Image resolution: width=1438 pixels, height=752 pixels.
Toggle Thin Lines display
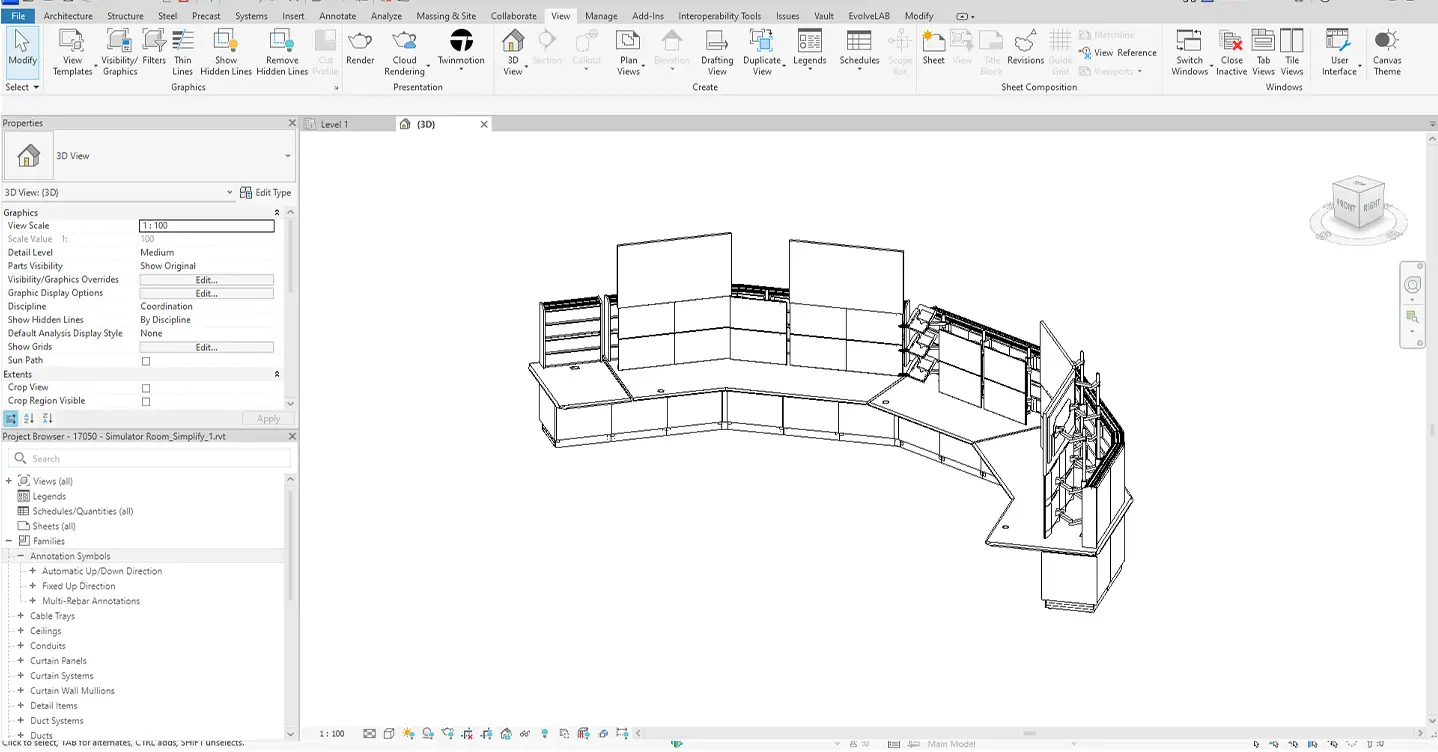click(x=182, y=52)
